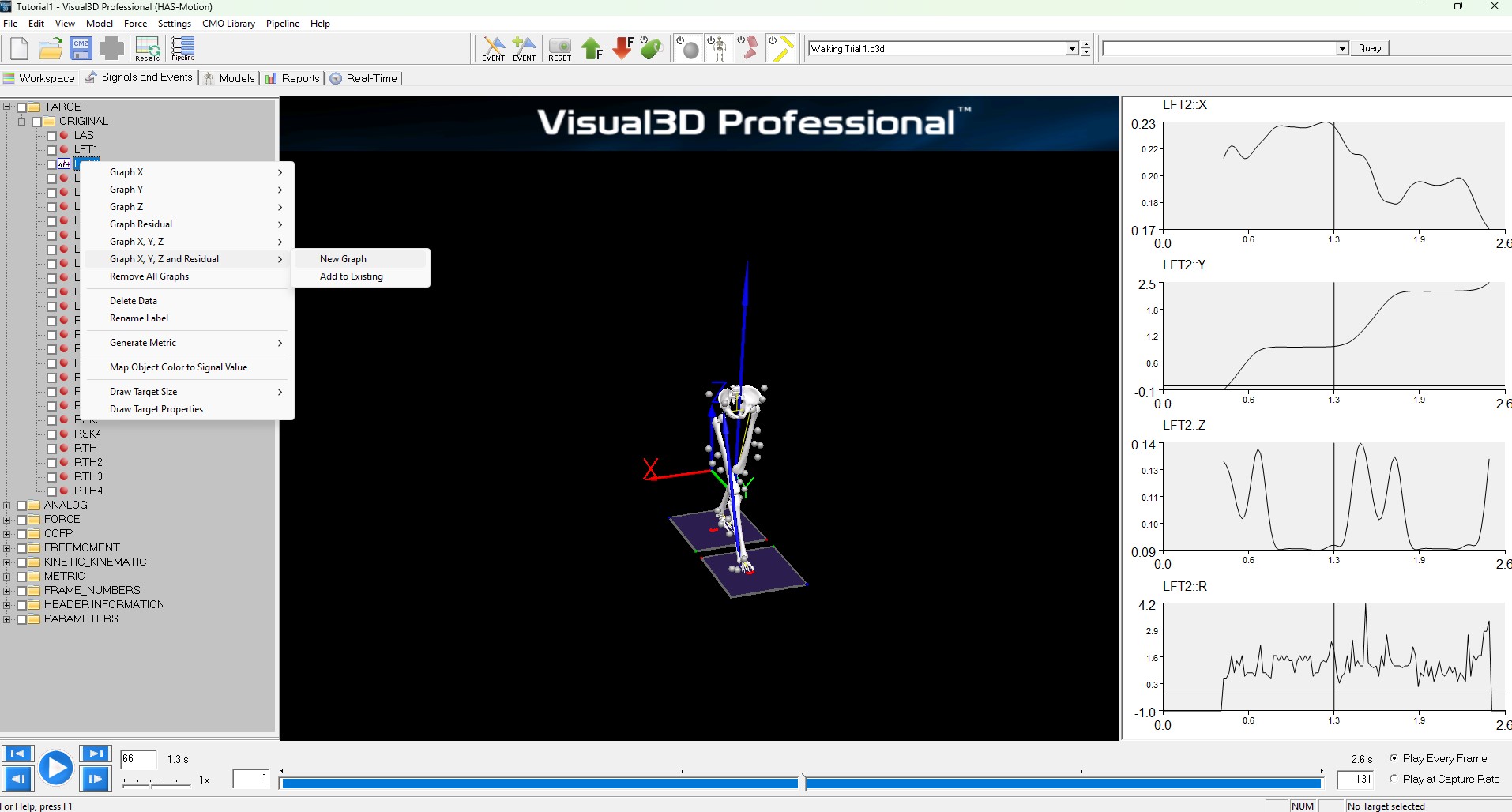1512x812 pixels.
Task: Click the green up-arrow force icon
Action: (x=592, y=48)
